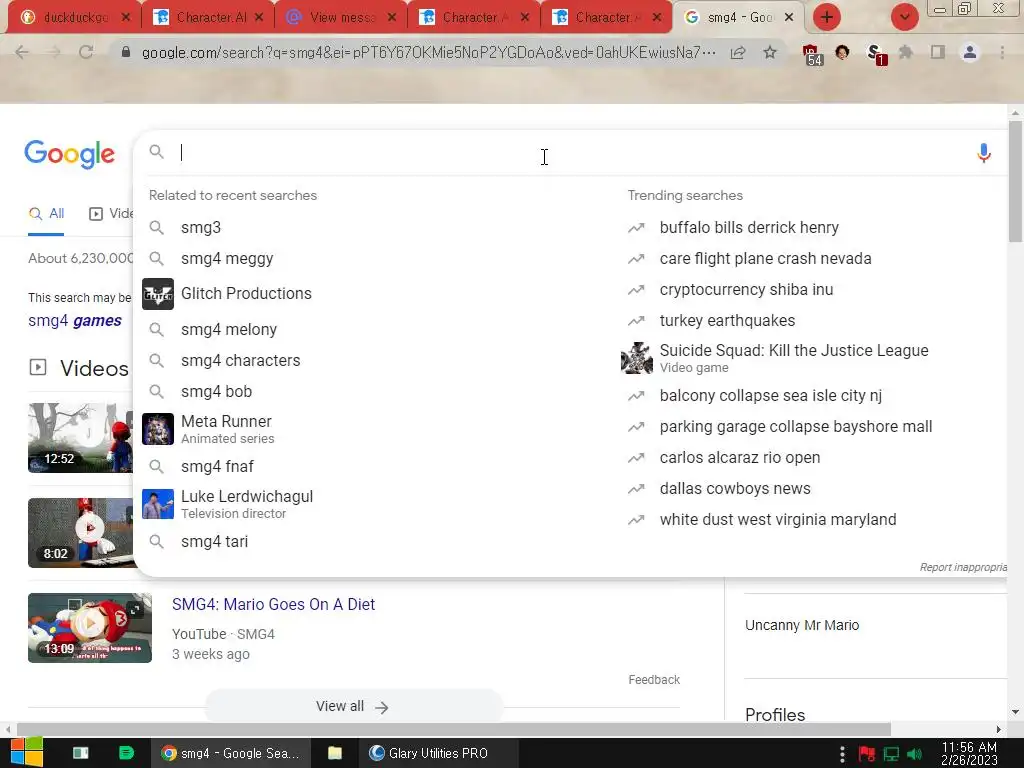Click the browser back arrow
Viewport: 1024px width, 768px height.
[22, 52]
